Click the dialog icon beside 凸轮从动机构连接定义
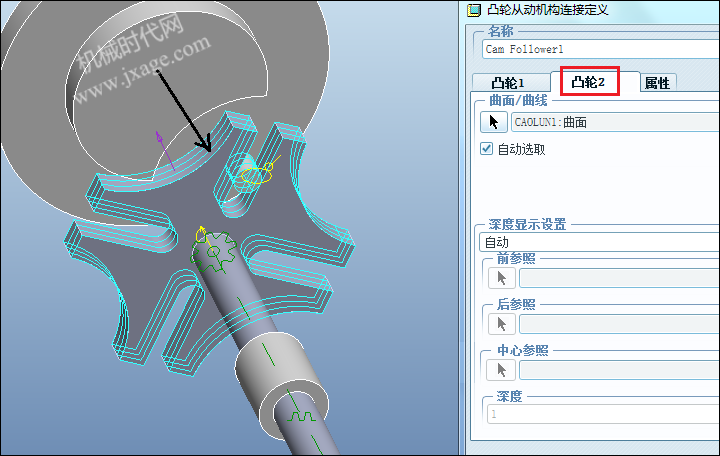Image resolution: width=720 pixels, height=456 pixels. [473, 10]
